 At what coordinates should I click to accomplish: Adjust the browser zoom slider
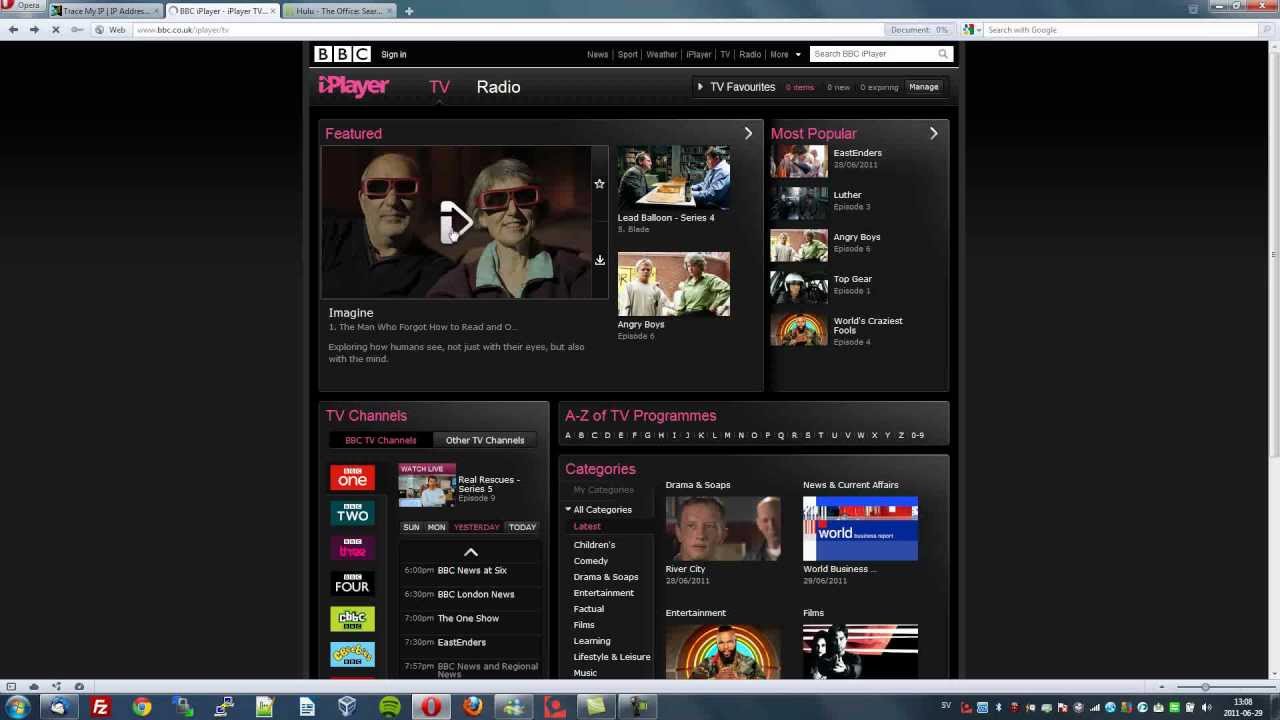pos(1205,687)
